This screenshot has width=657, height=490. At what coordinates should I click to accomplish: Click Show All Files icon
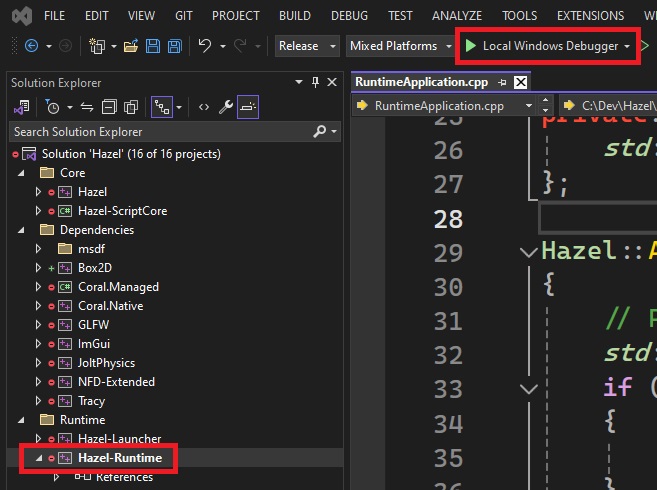pyautogui.click(x=131, y=107)
